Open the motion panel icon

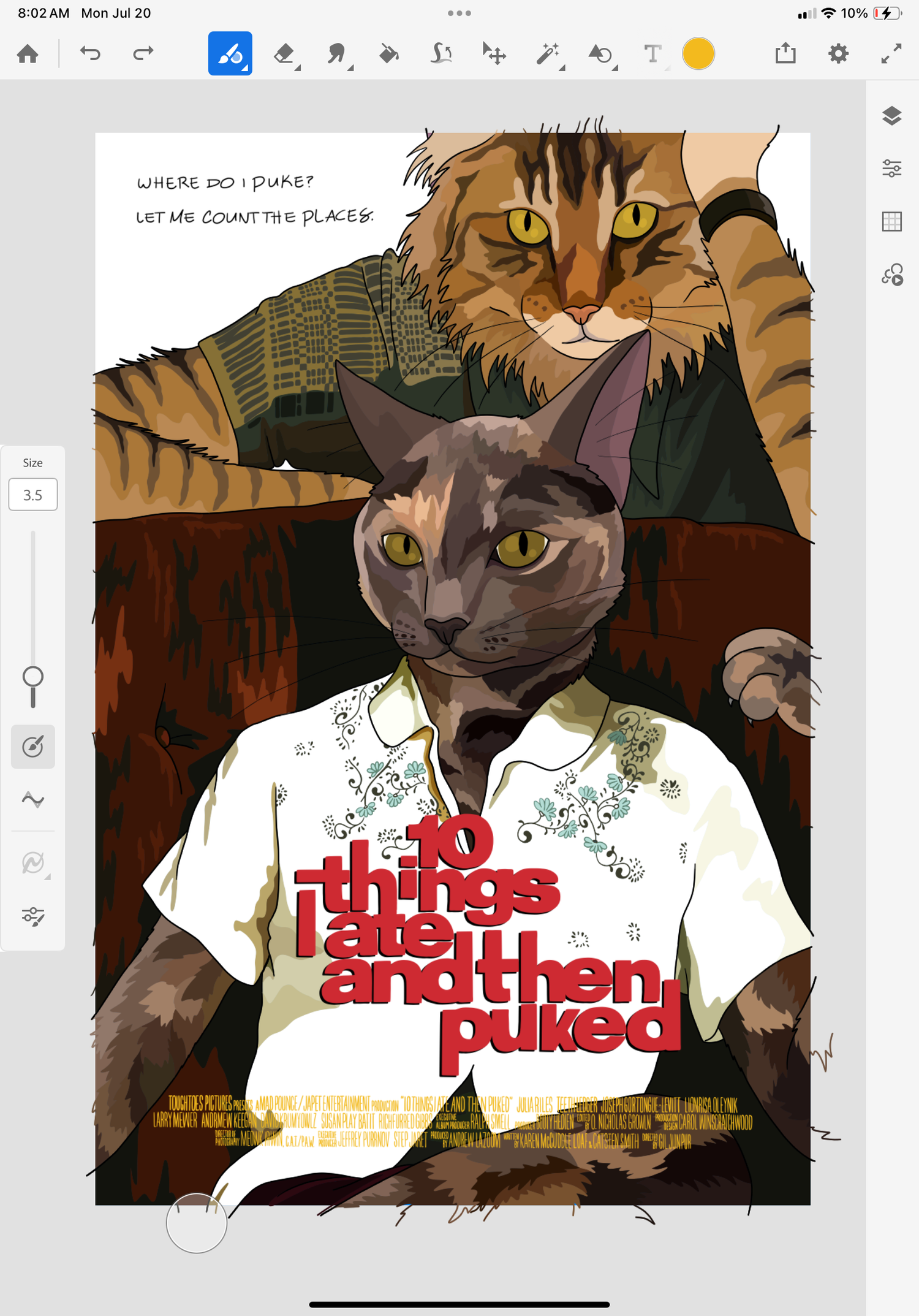(x=892, y=275)
